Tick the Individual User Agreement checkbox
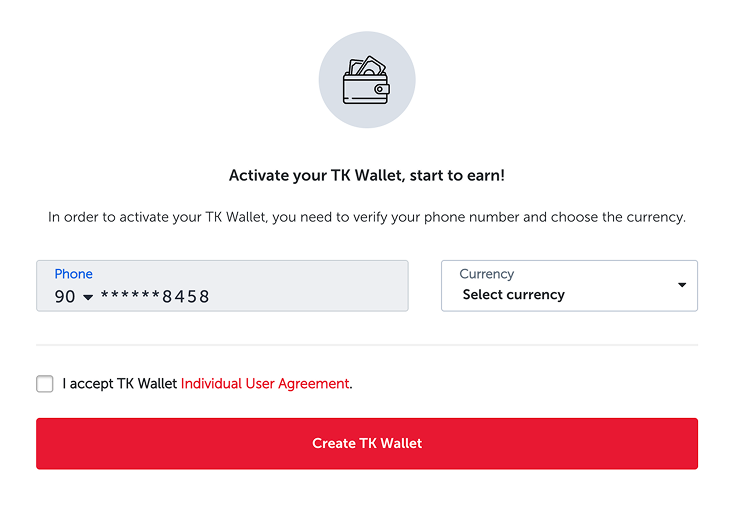The image size is (731, 510). (45, 384)
